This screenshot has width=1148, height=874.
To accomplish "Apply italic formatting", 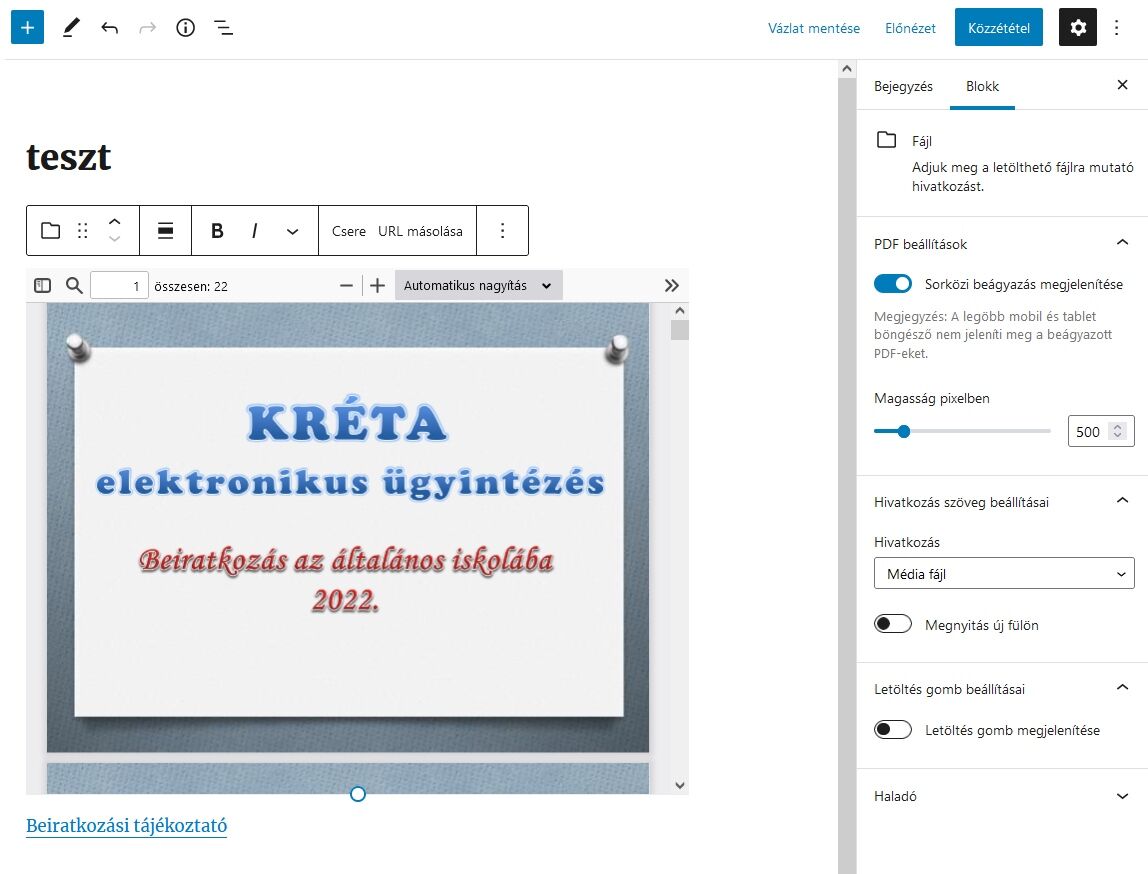I will point(254,231).
